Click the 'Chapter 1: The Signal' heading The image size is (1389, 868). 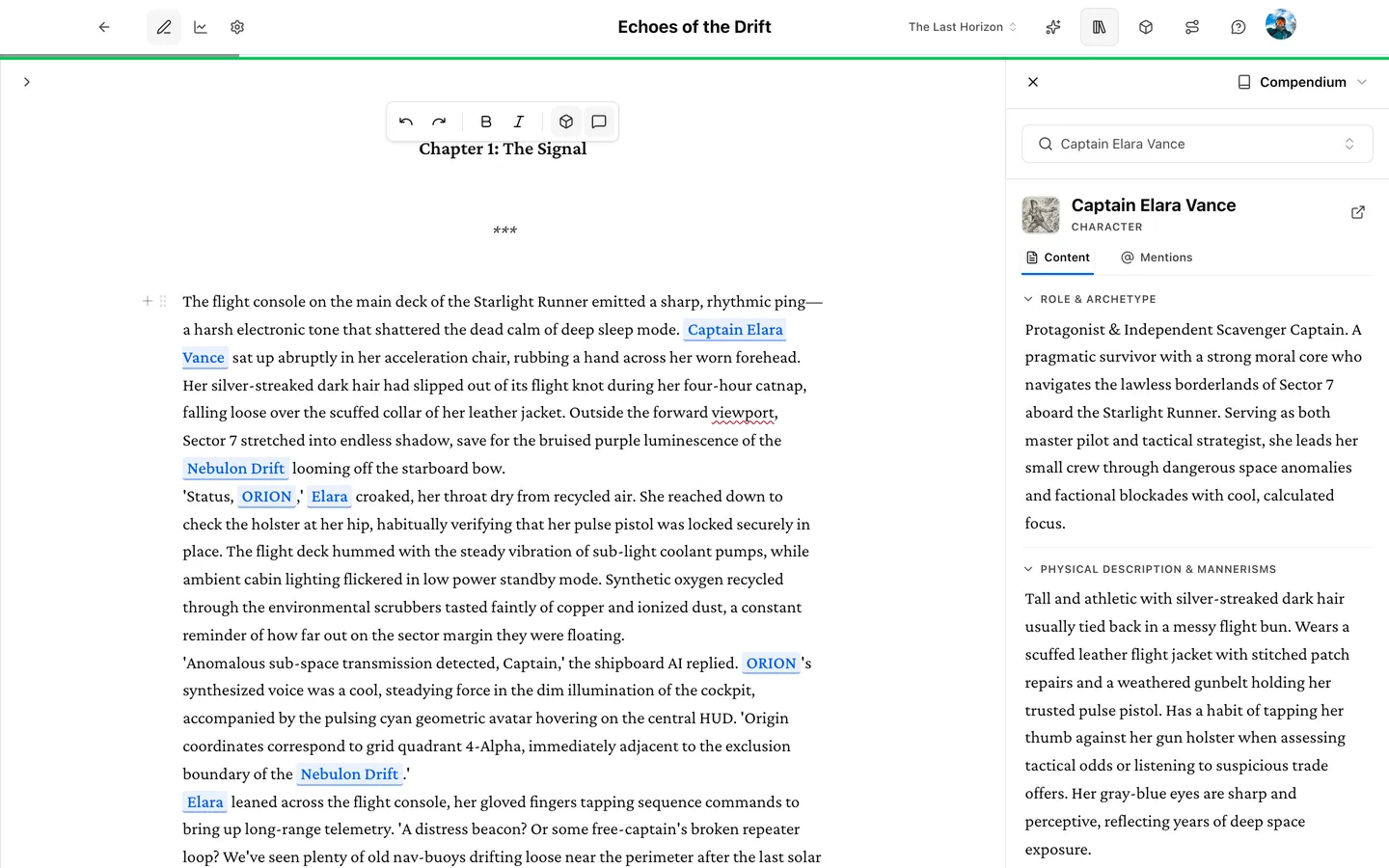pos(503,149)
